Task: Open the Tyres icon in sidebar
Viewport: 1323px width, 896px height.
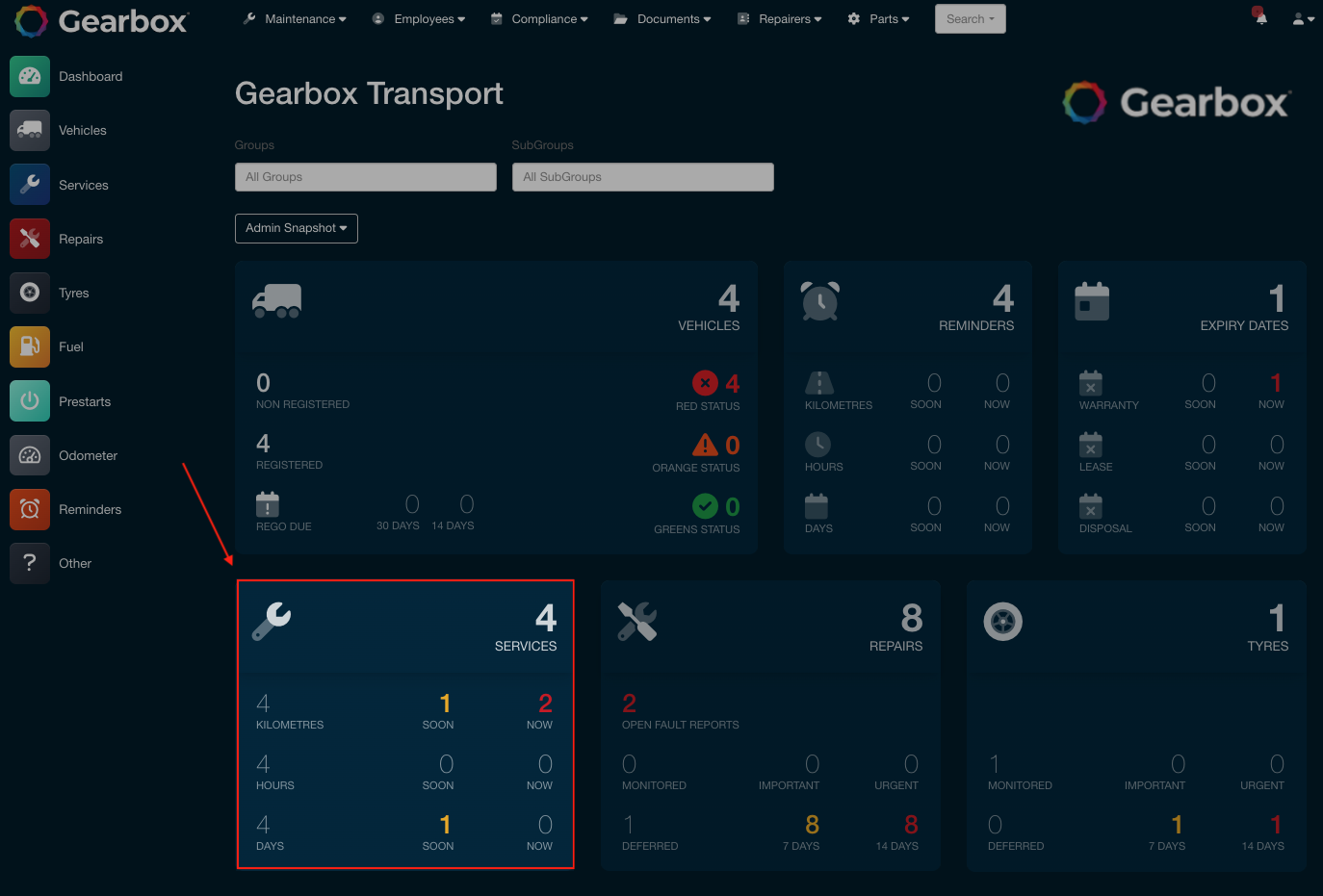Action: (30, 293)
